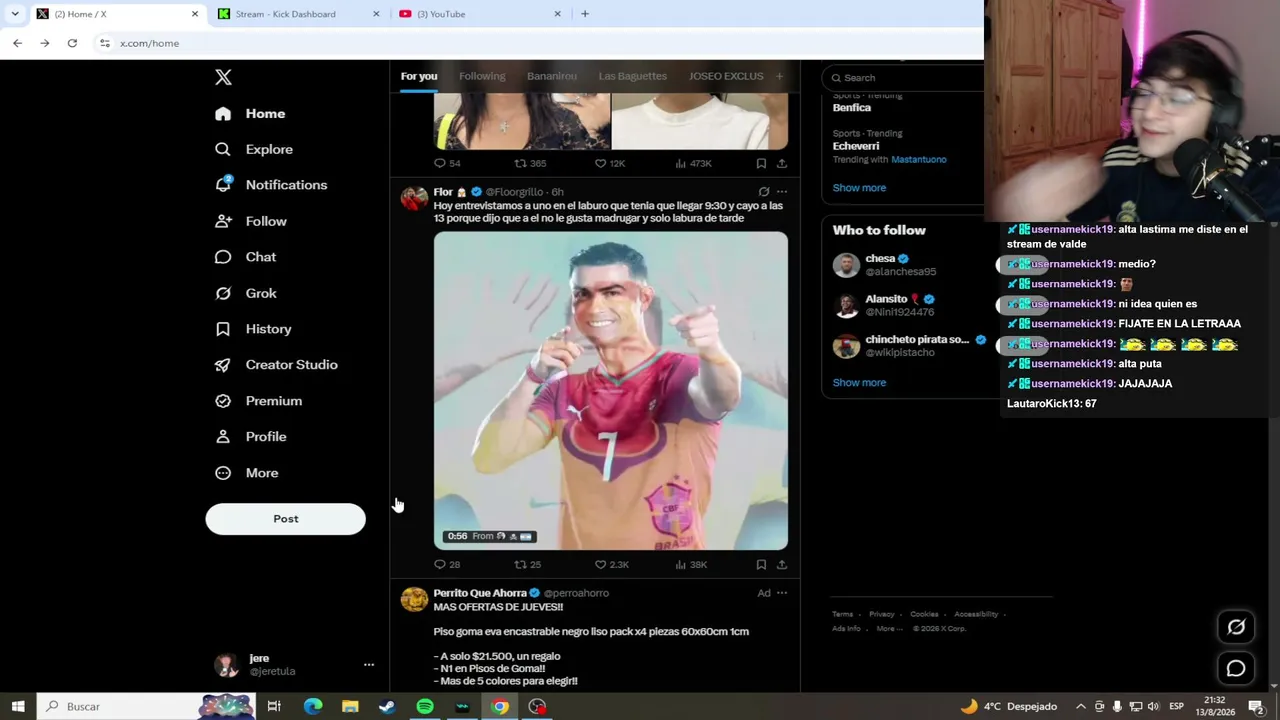Screen dimensions: 1280x720
Task: Open the floating Grok button
Action: [1236, 627]
